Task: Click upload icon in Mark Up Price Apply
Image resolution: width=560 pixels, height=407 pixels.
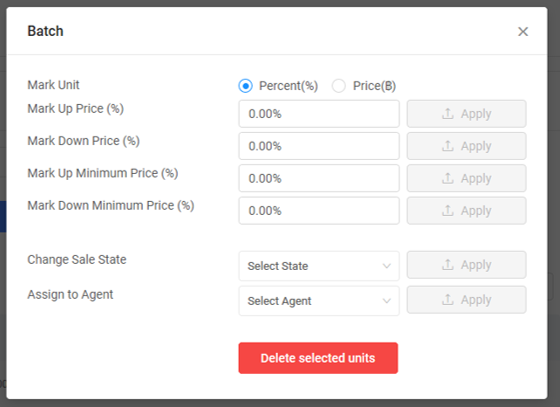Action: point(448,114)
